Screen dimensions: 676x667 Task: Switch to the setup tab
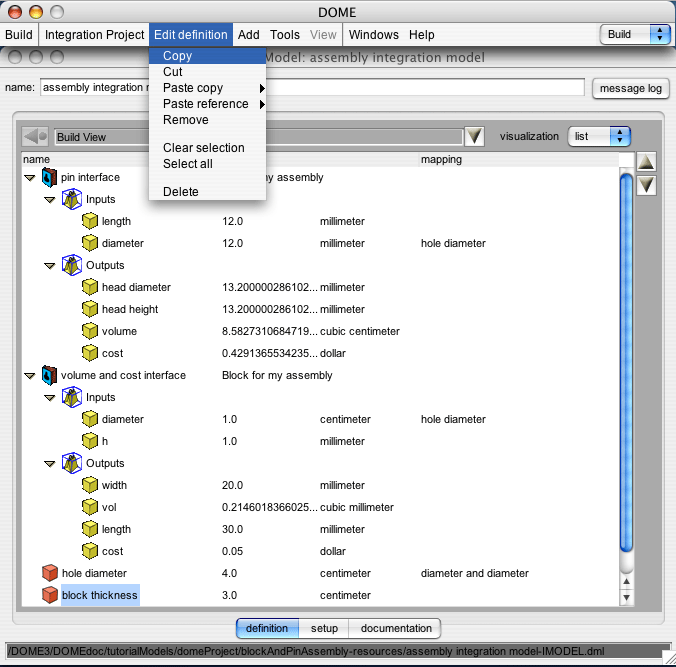pyautogui.click(x=324, y=628)
